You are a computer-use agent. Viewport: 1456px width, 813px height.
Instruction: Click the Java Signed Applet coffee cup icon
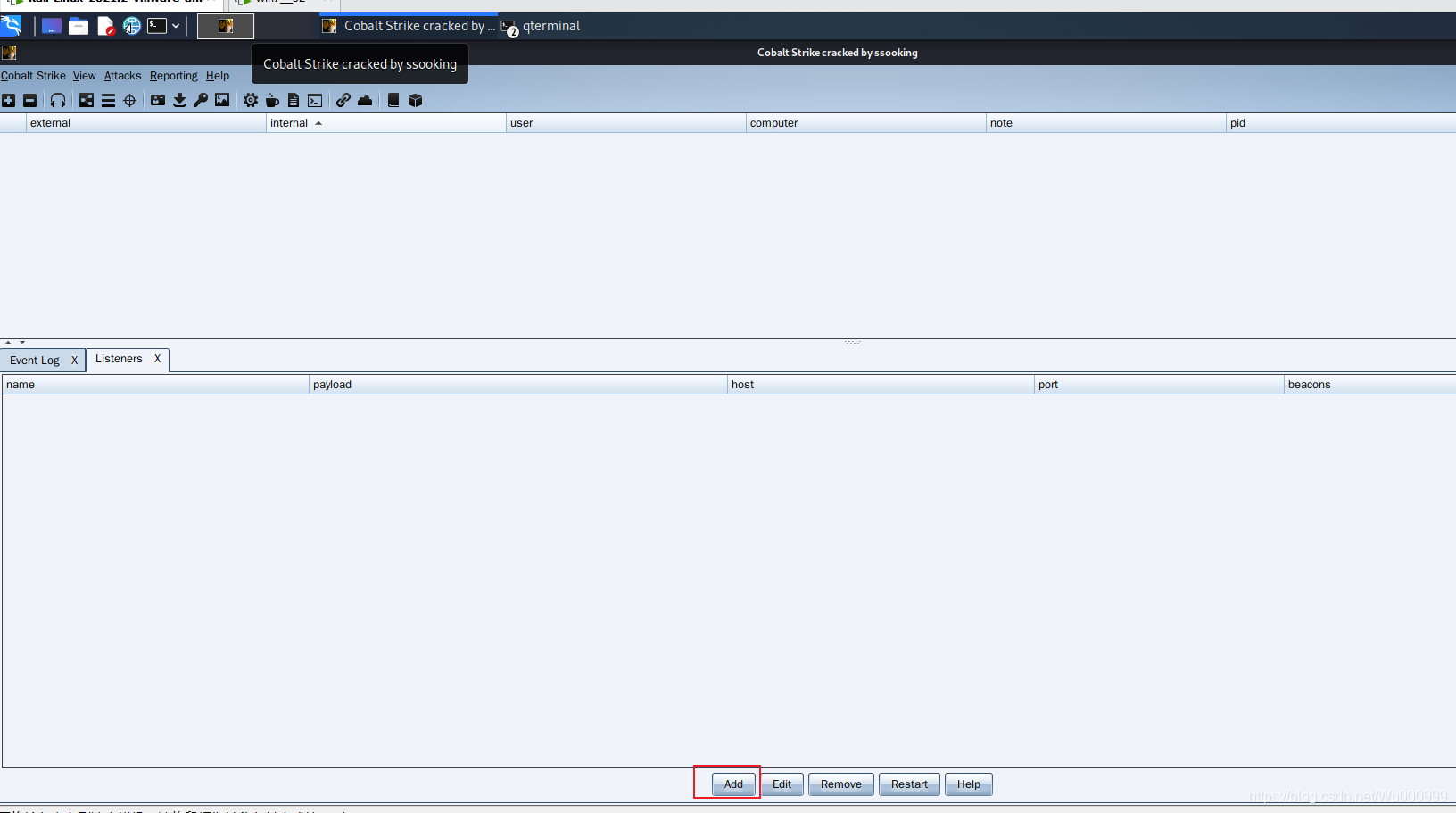tap(272, 101)
